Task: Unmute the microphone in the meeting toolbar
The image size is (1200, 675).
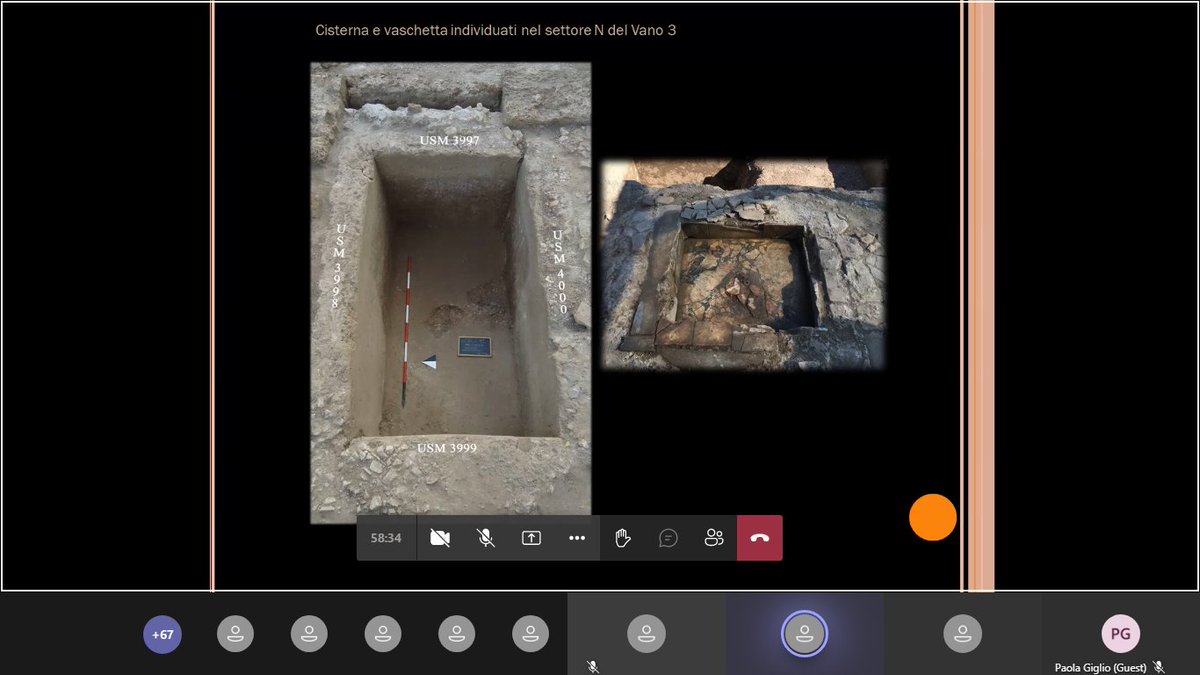Action: (x=485, y=538)
